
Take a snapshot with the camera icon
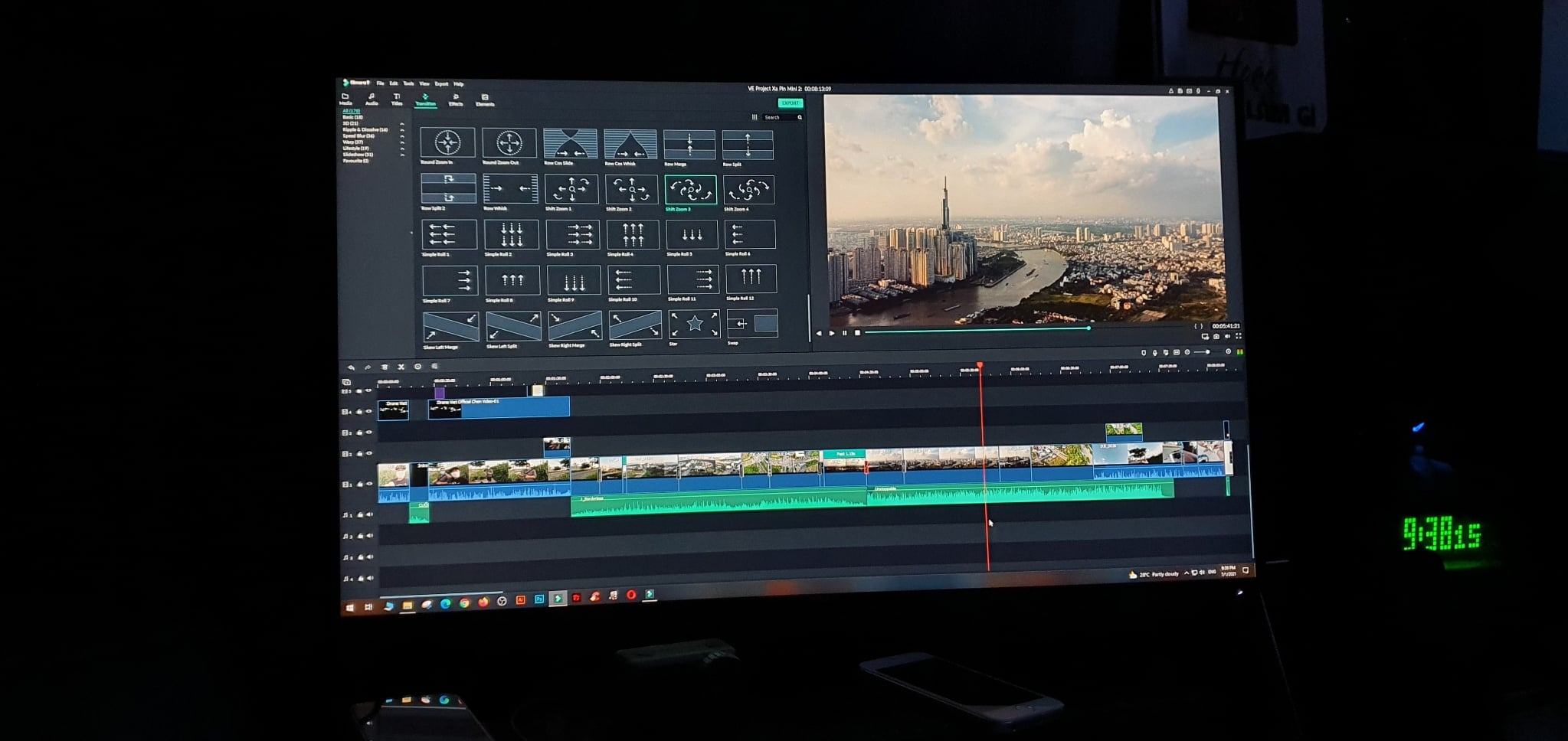(x=1216, y=337)
